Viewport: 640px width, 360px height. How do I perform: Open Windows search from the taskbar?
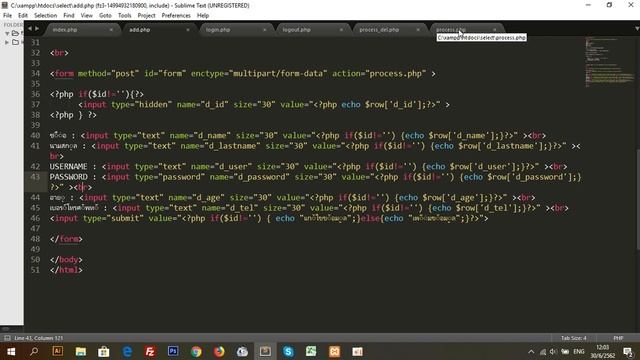tap(34, 351)
